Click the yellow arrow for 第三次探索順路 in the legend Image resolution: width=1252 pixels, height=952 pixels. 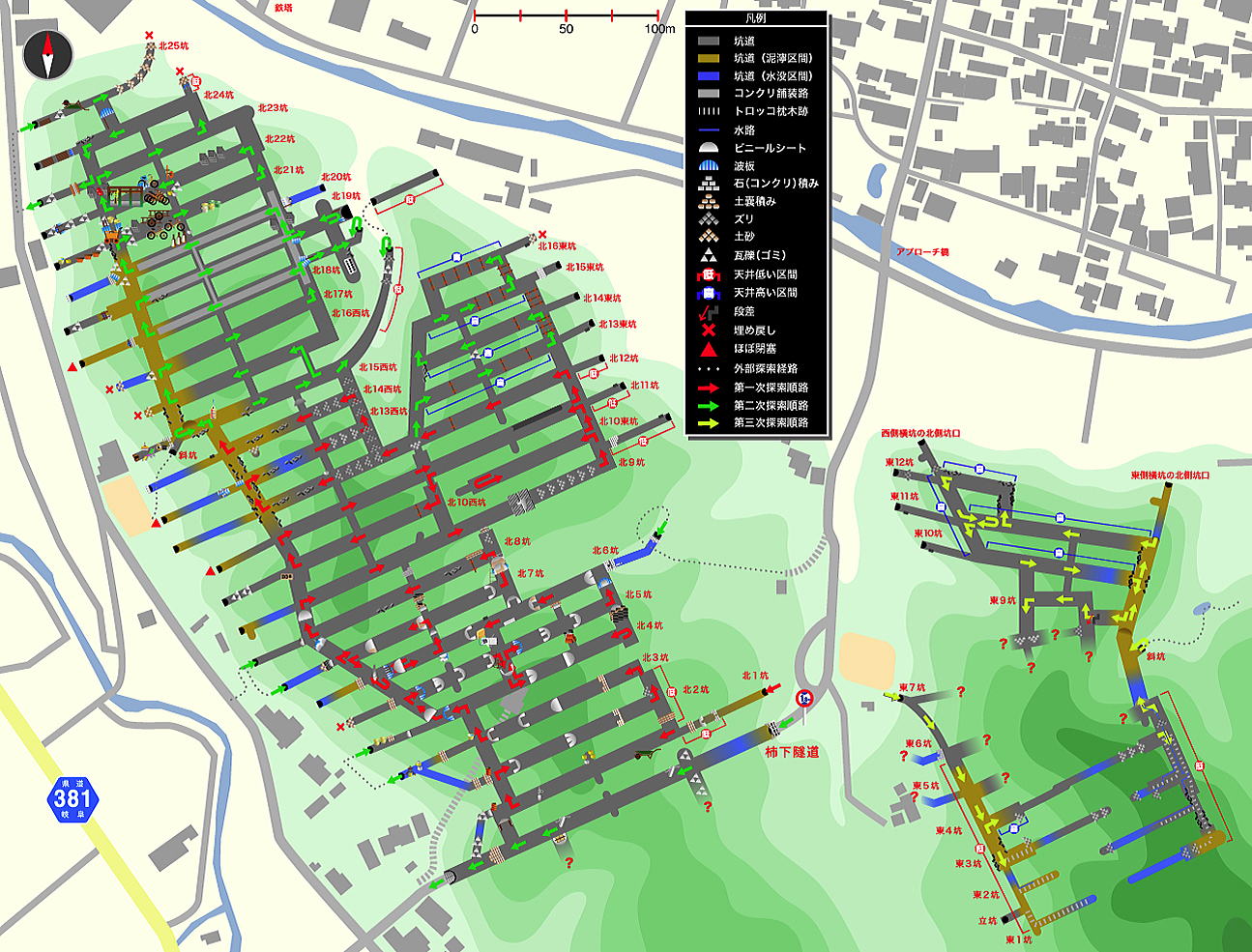[x=710, y=423]
